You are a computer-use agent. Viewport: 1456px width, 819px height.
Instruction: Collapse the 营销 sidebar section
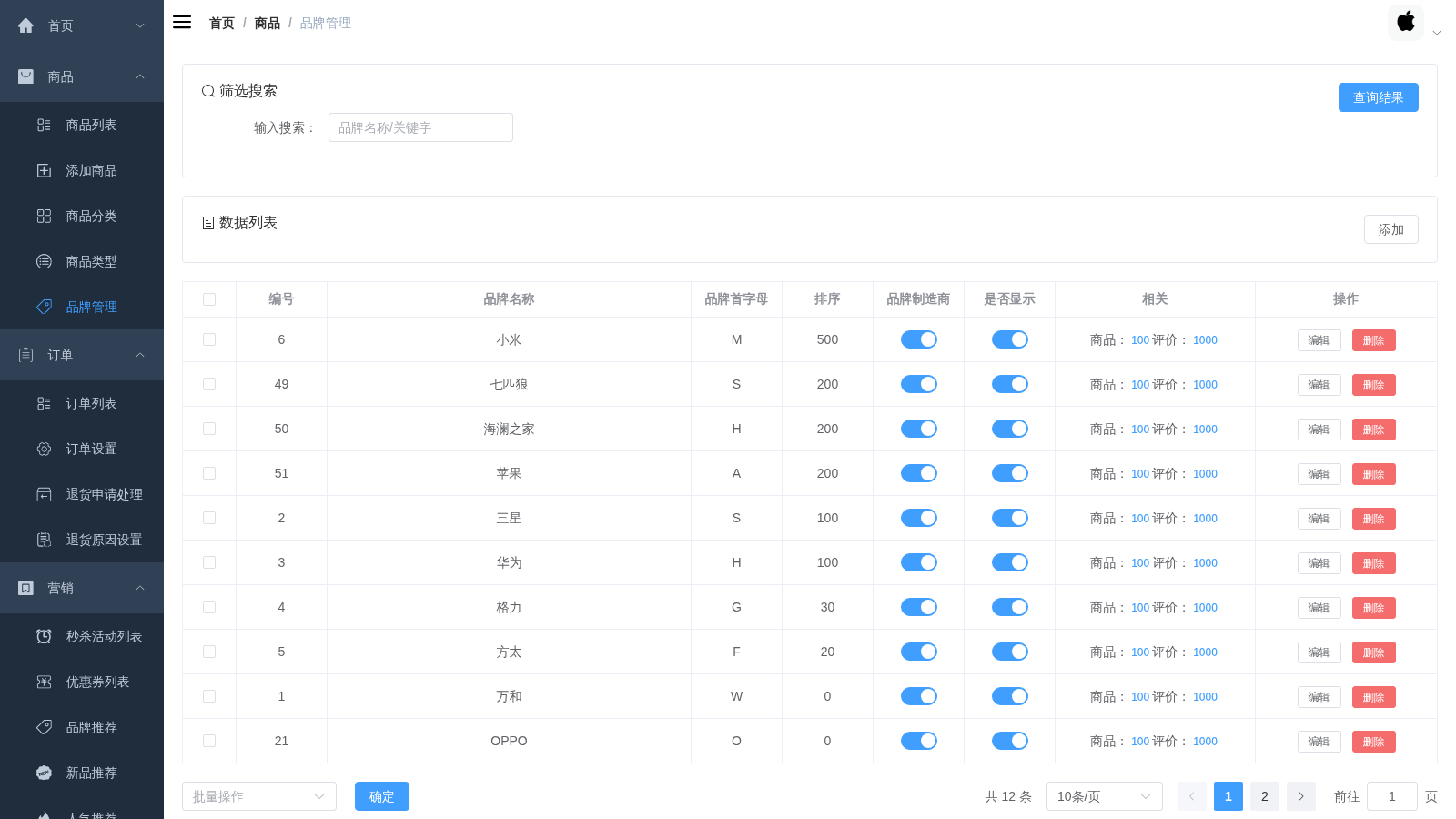click(x=82, y=588)
